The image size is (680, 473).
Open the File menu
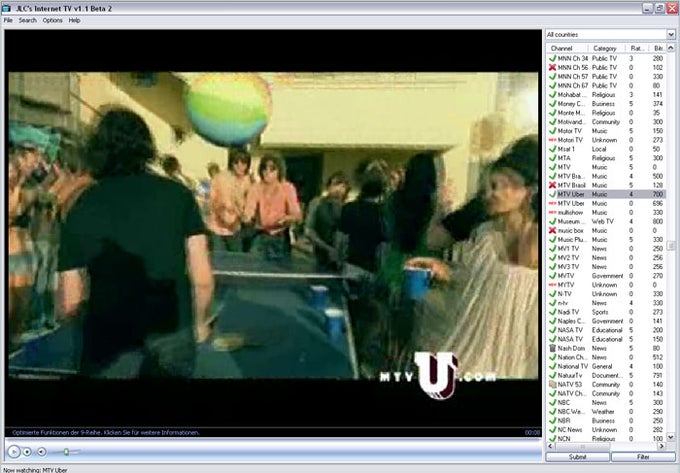point(8,20)
